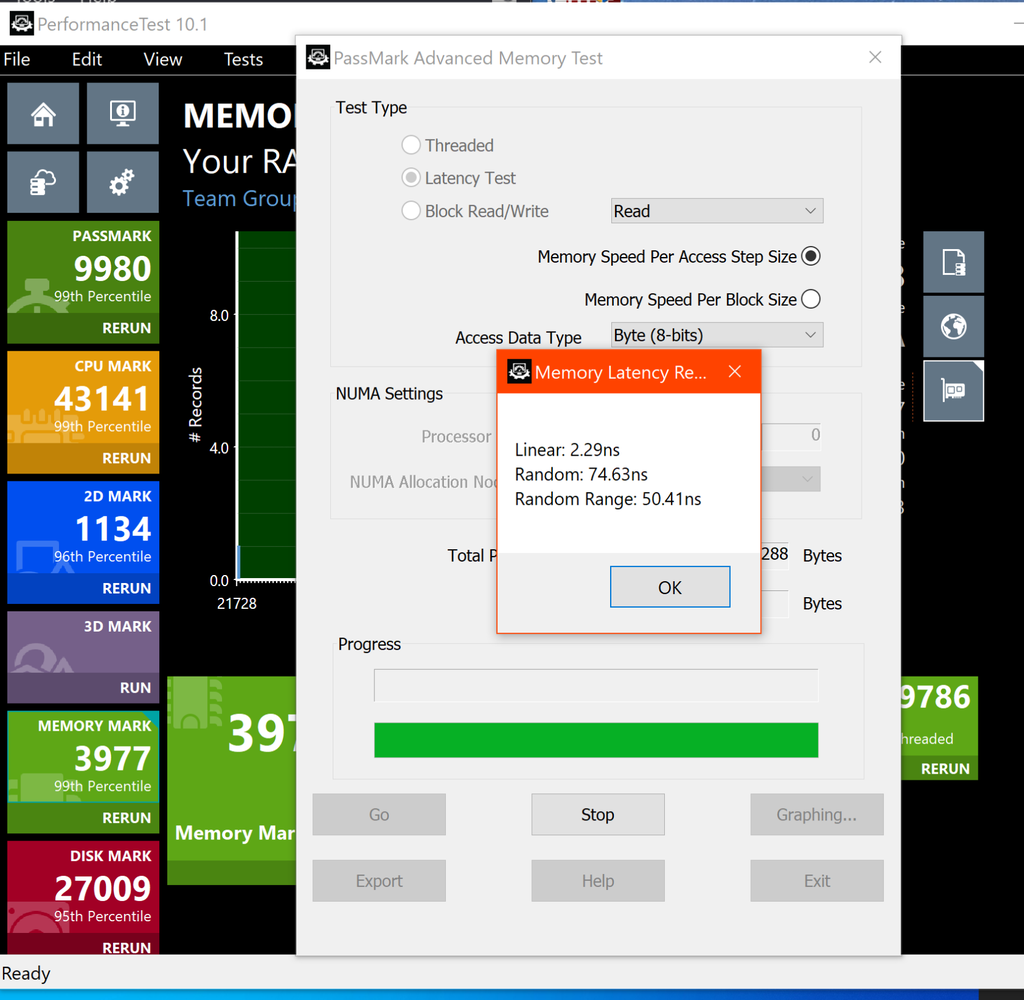The height and width of the screenshot is (1000, 1024).
Task: Open the cloud upload baseline icon
Action: click(x=43, y=182)
